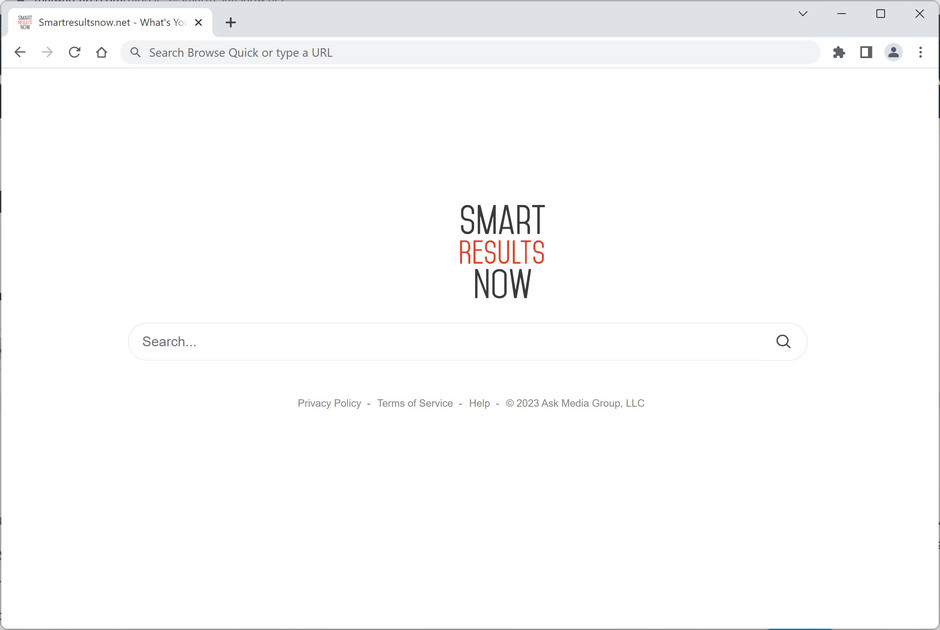940x630 pixels.
Task: Reload the Smartresultsnow.net page
Action: coord(74,52)
